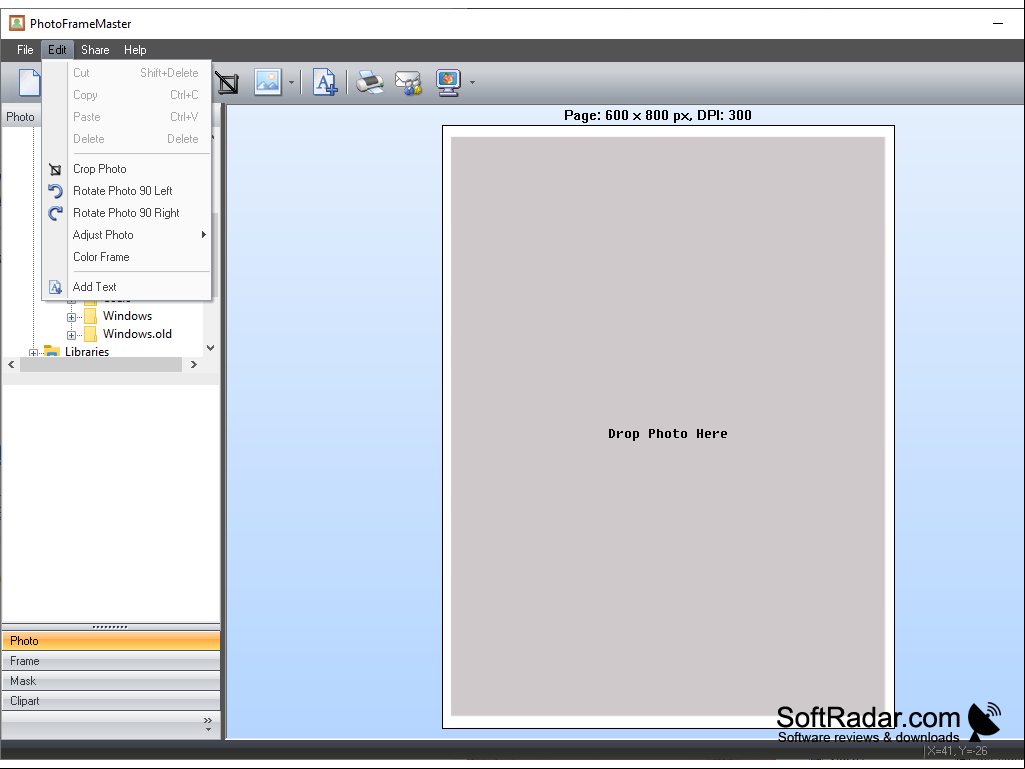Open the Adjust Photo submenu
The height and width of the screenshot is (769, 1025).
(x=127, y=235)
